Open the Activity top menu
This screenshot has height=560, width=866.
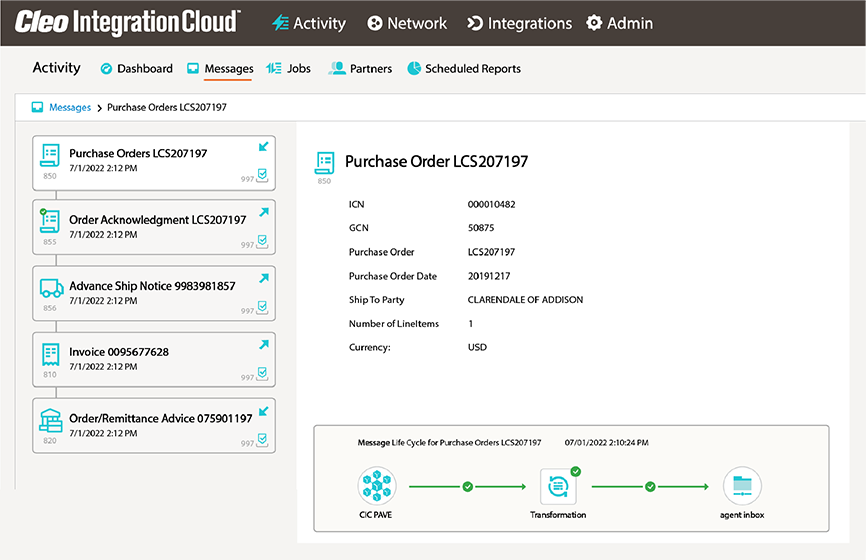point(309,23)
